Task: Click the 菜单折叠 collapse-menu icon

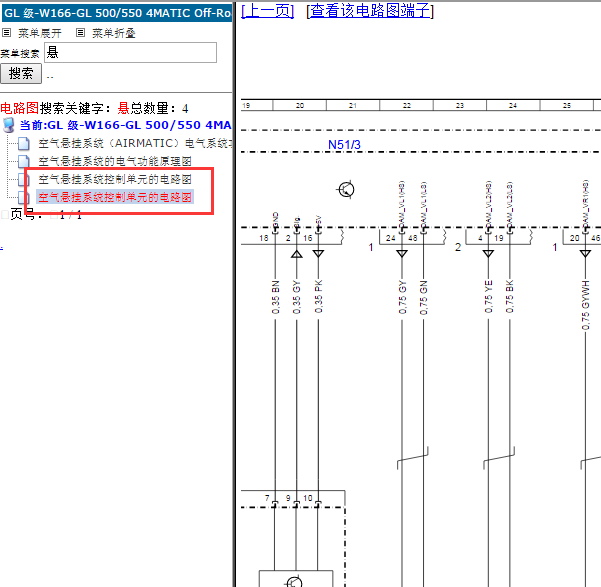Action: [80, 33]
